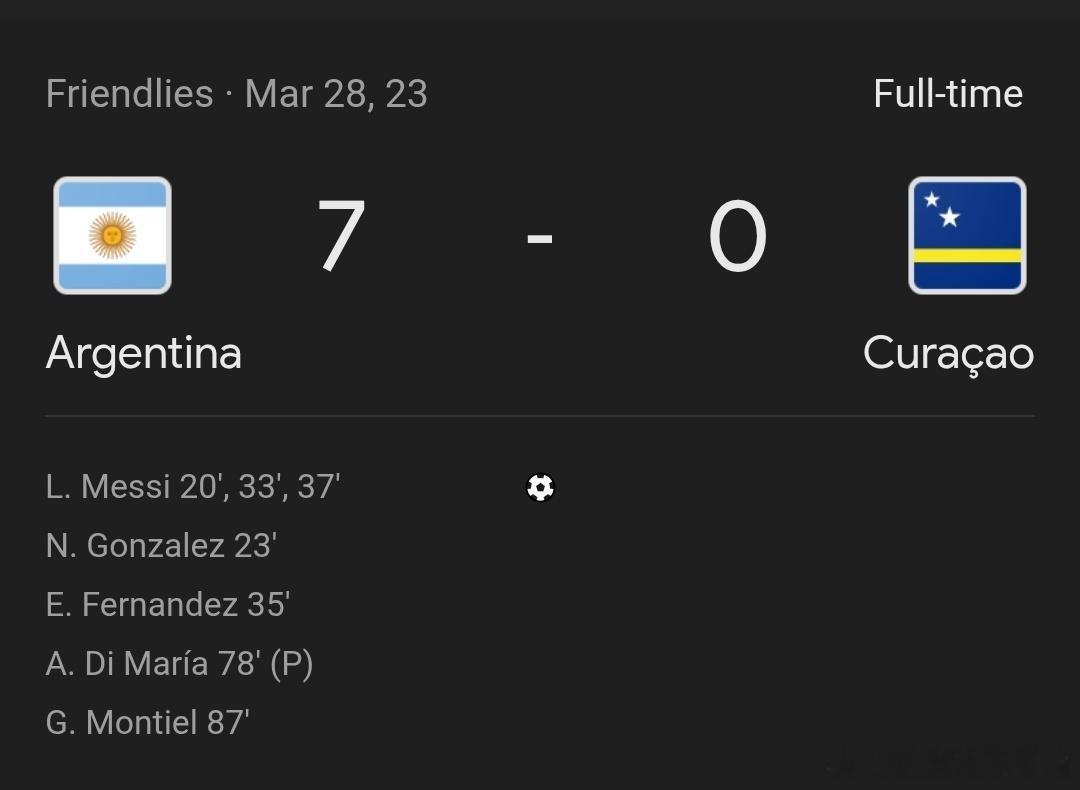Image resolution: width=1080 pixels, height=790 pixels.
Task: Click Argentina's score of 7
Action: 341,237
